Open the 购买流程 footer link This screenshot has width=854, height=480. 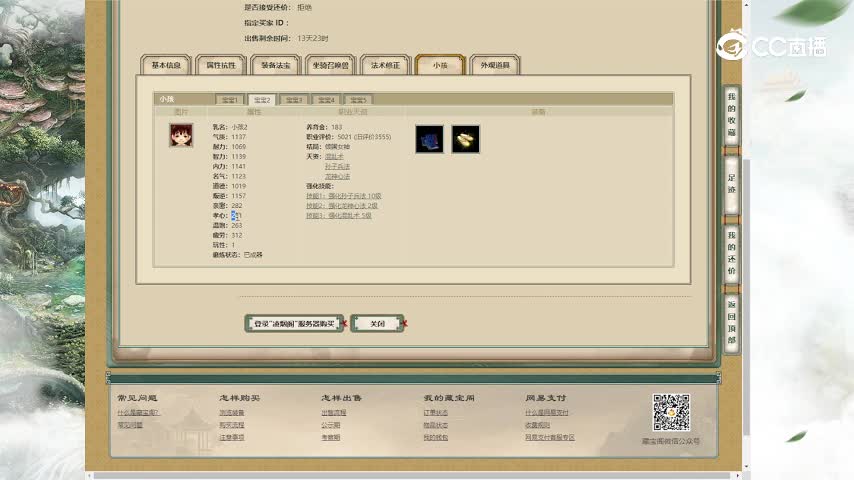[x=231, y=425]
